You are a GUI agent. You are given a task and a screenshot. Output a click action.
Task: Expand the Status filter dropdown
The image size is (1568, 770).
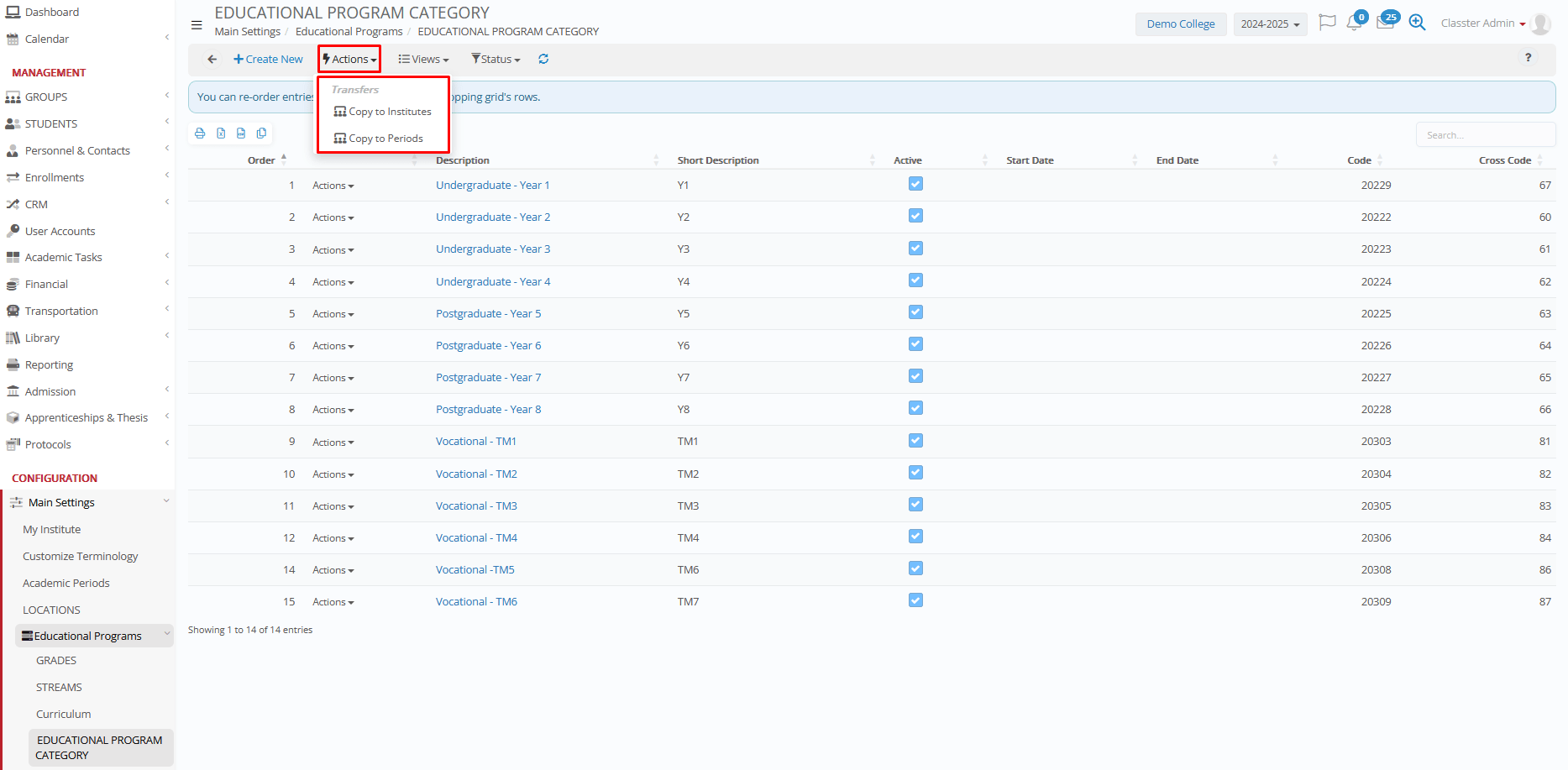(496, 60)
